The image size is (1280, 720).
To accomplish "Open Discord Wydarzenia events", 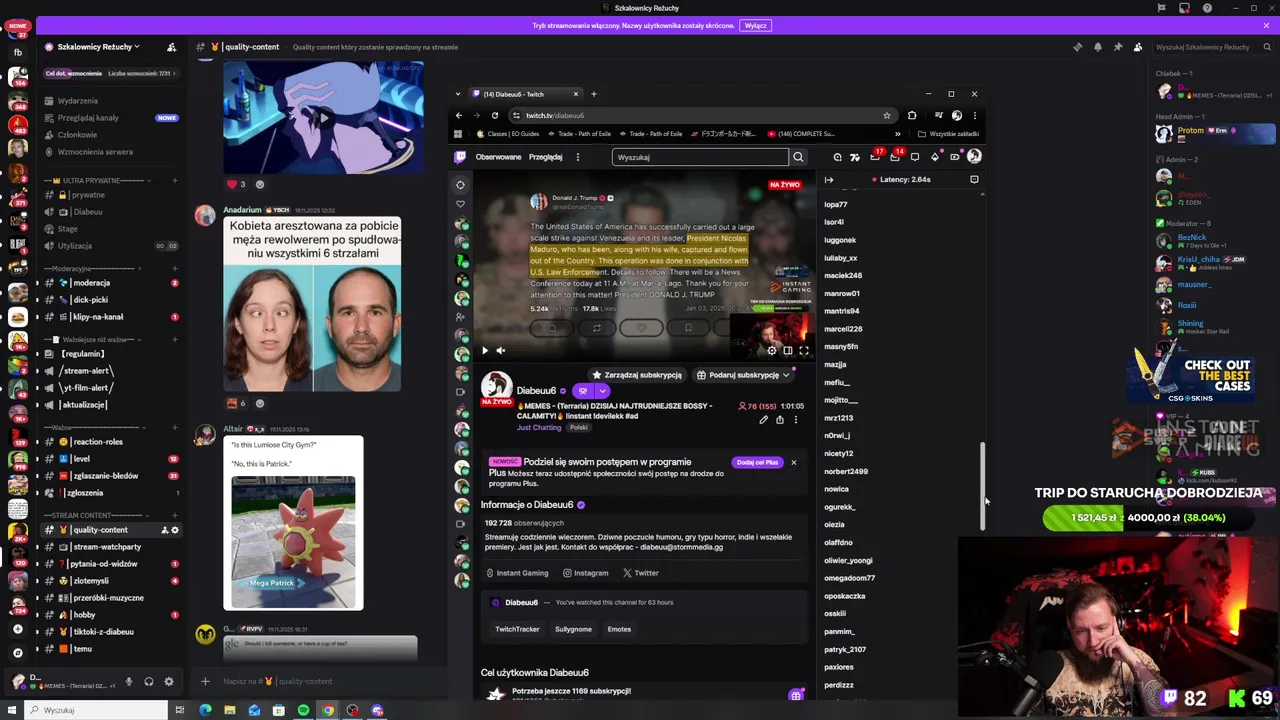I will [77, 101].
